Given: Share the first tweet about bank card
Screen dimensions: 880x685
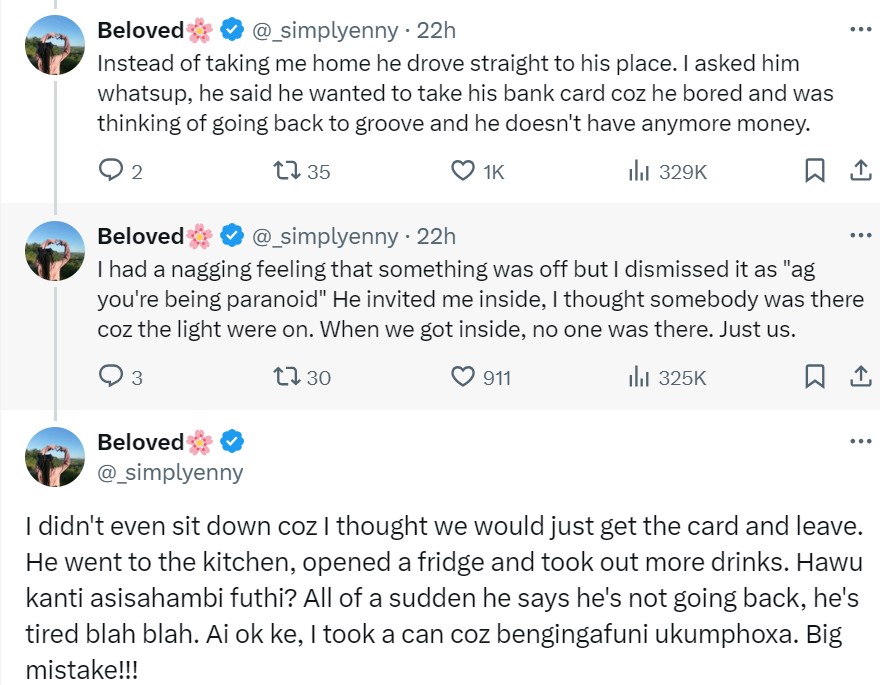Looking at the screenshot, I should 859,171.
